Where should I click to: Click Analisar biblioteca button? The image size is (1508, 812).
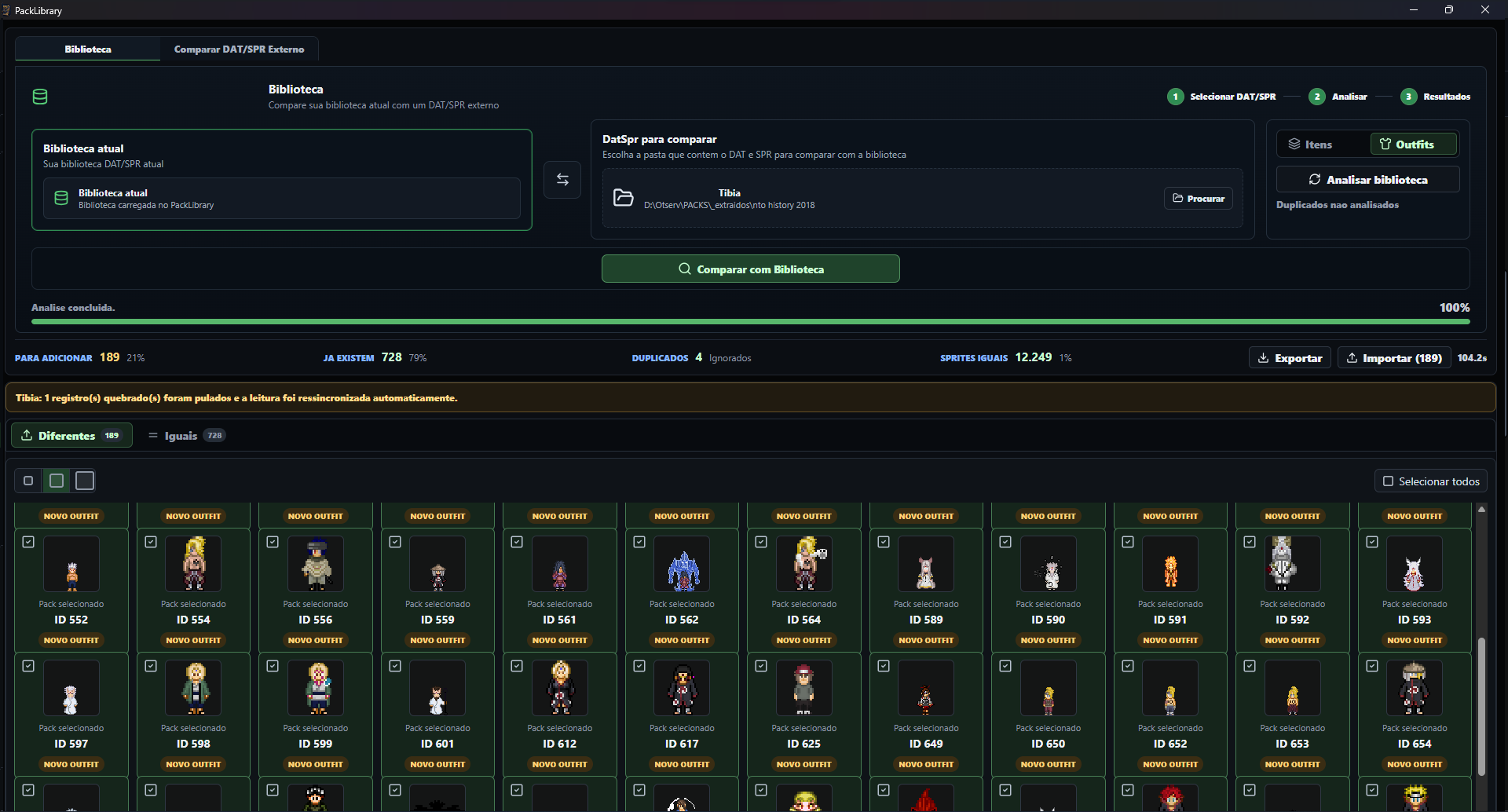point(1368,179)
